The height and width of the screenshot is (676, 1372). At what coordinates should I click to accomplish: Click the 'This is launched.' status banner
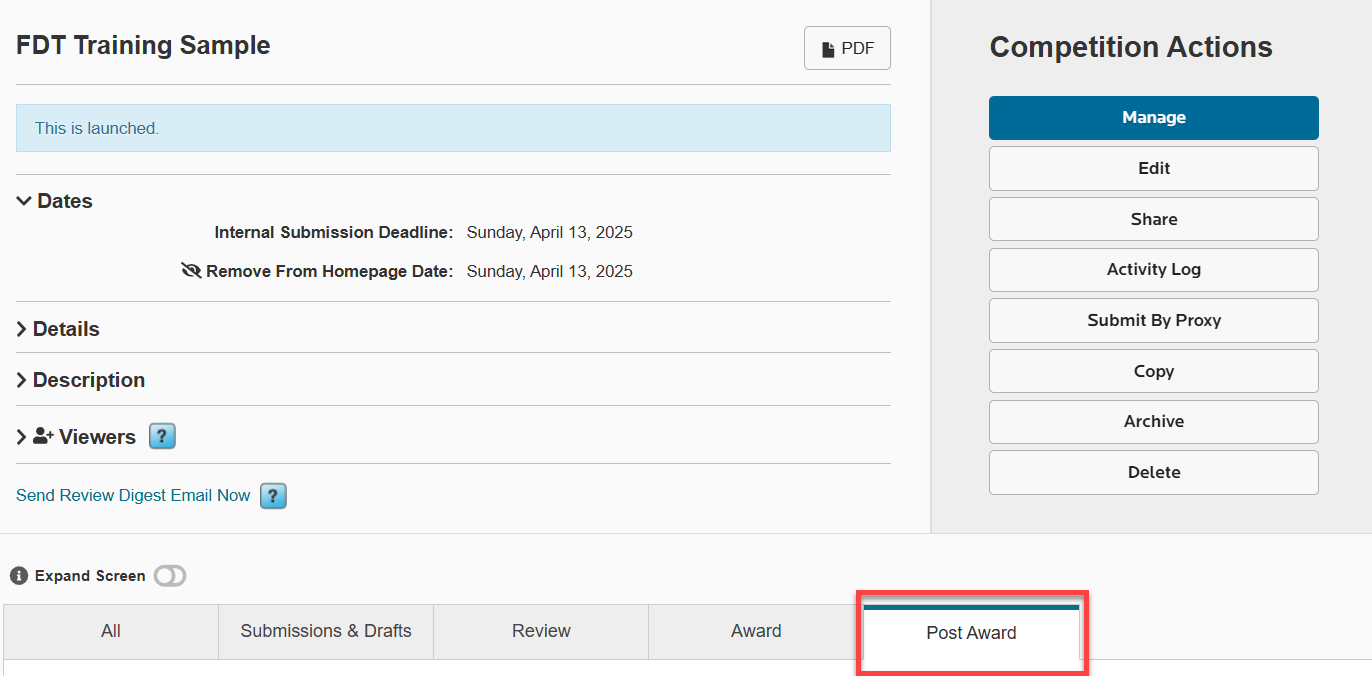click(x=453, y=128)
